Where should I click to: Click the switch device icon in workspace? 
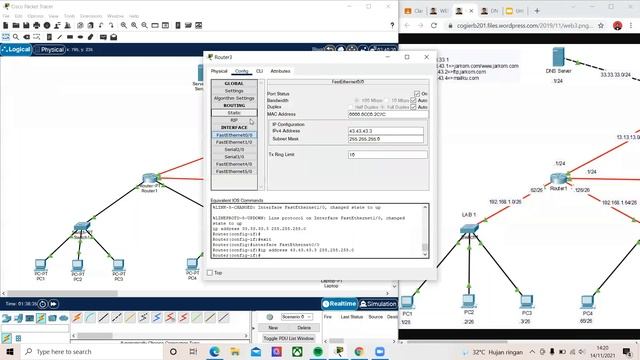tap(82, 226)
